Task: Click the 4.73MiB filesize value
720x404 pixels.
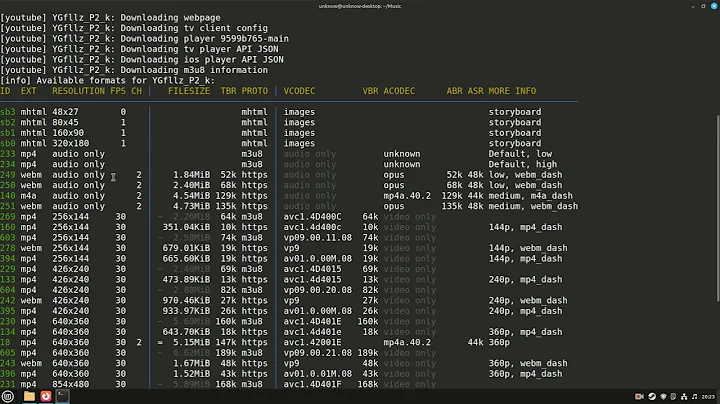Action: click(191, 207)
